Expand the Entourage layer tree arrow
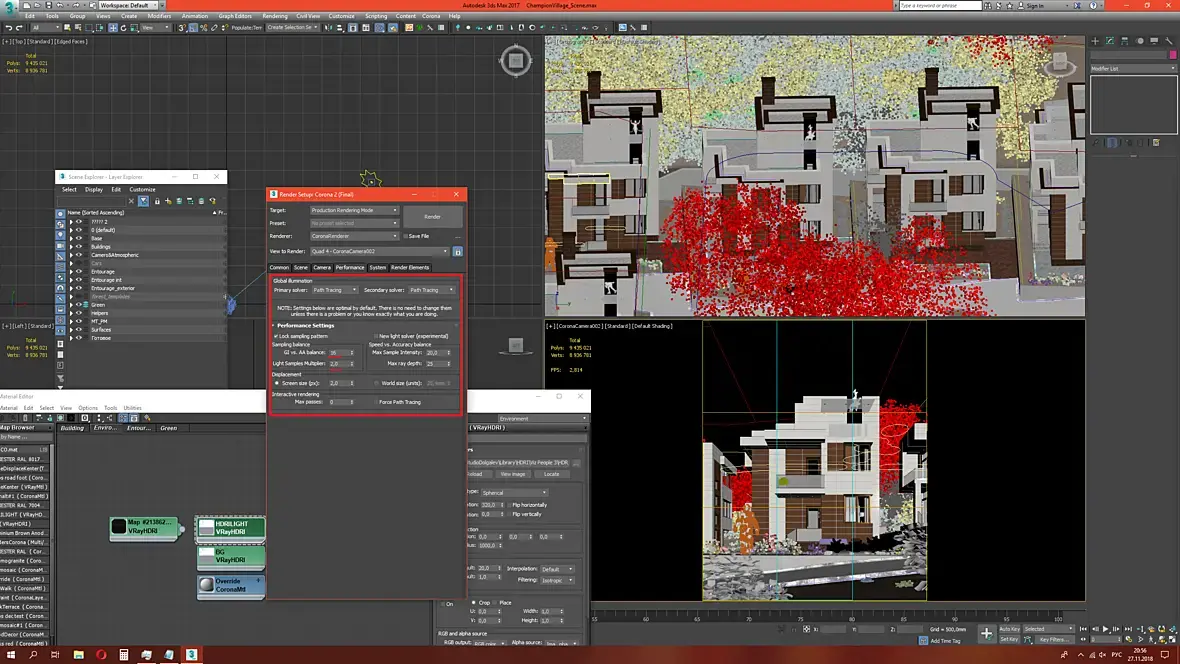 [71, 271]
